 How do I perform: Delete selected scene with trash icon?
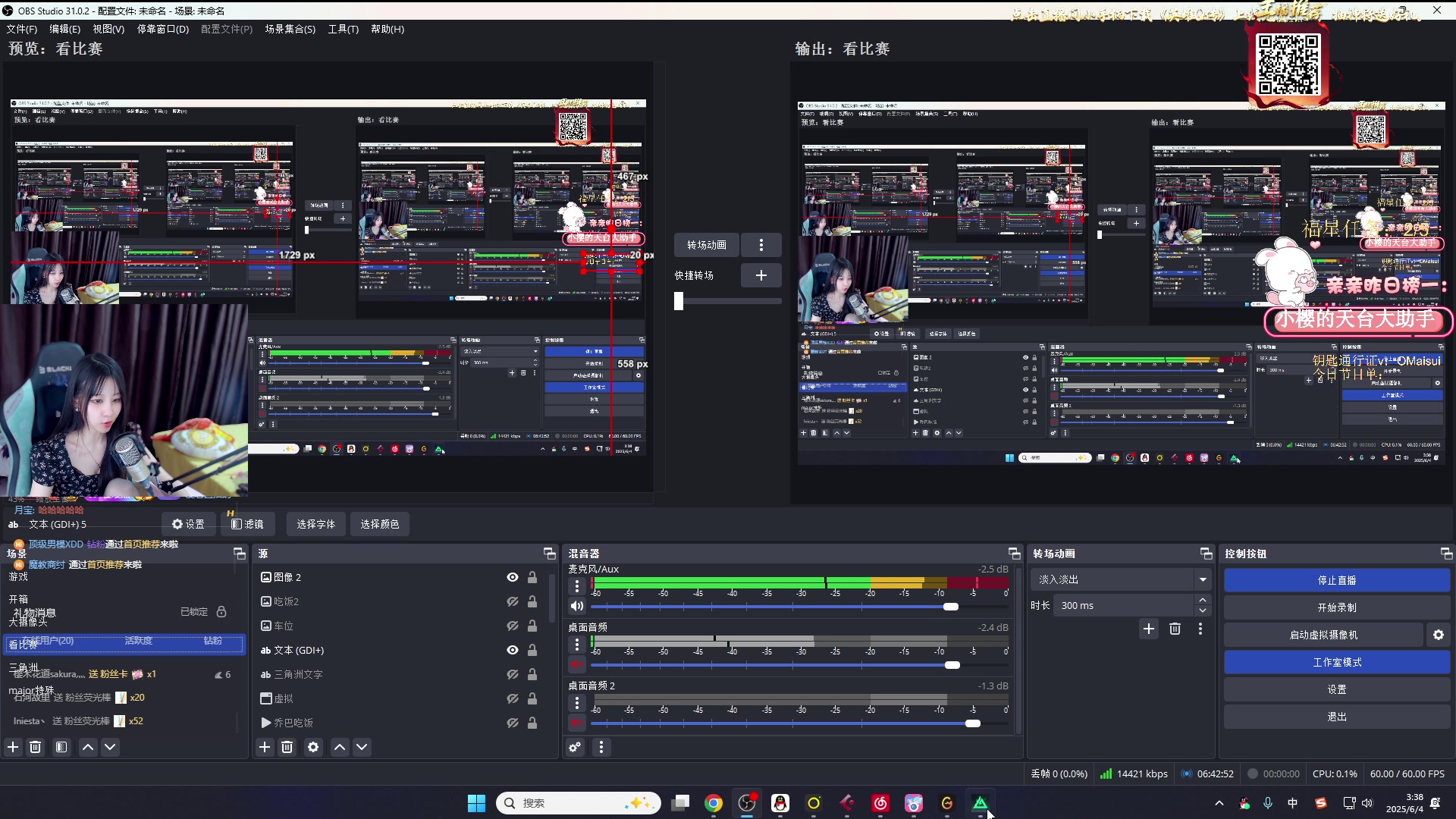(35, 747)
